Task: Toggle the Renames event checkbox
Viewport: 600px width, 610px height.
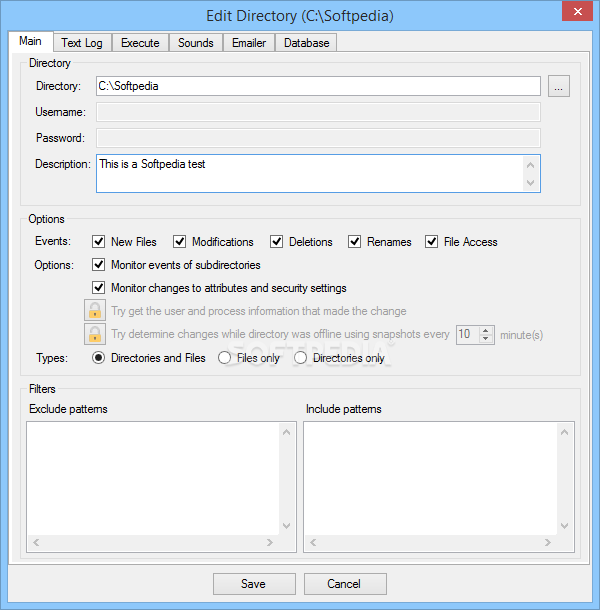Action: pyautogui.click(x=354, y=242)
